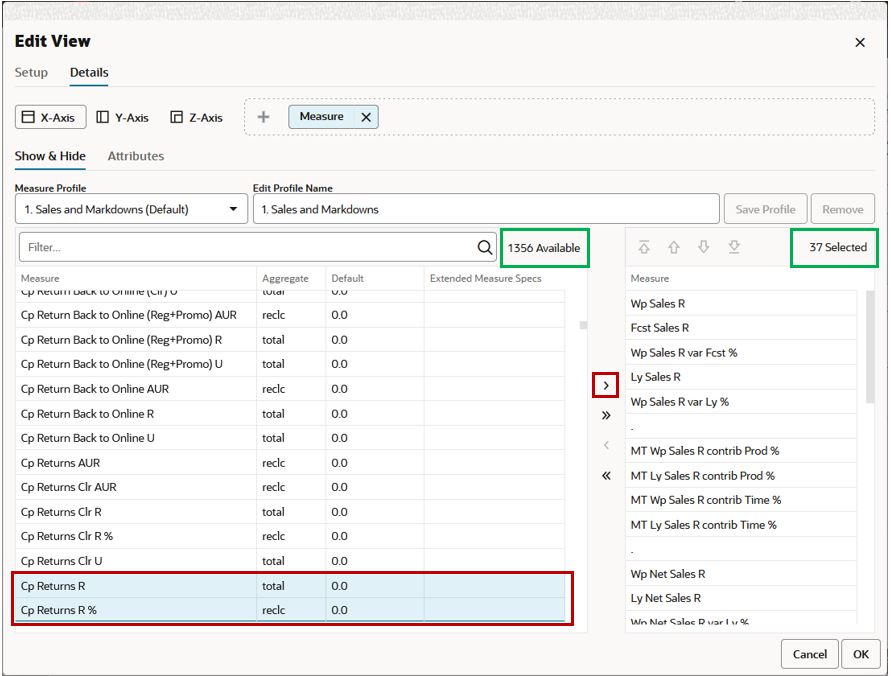Select 'Wp Sales R var Fcst %'

click(741, 353)
